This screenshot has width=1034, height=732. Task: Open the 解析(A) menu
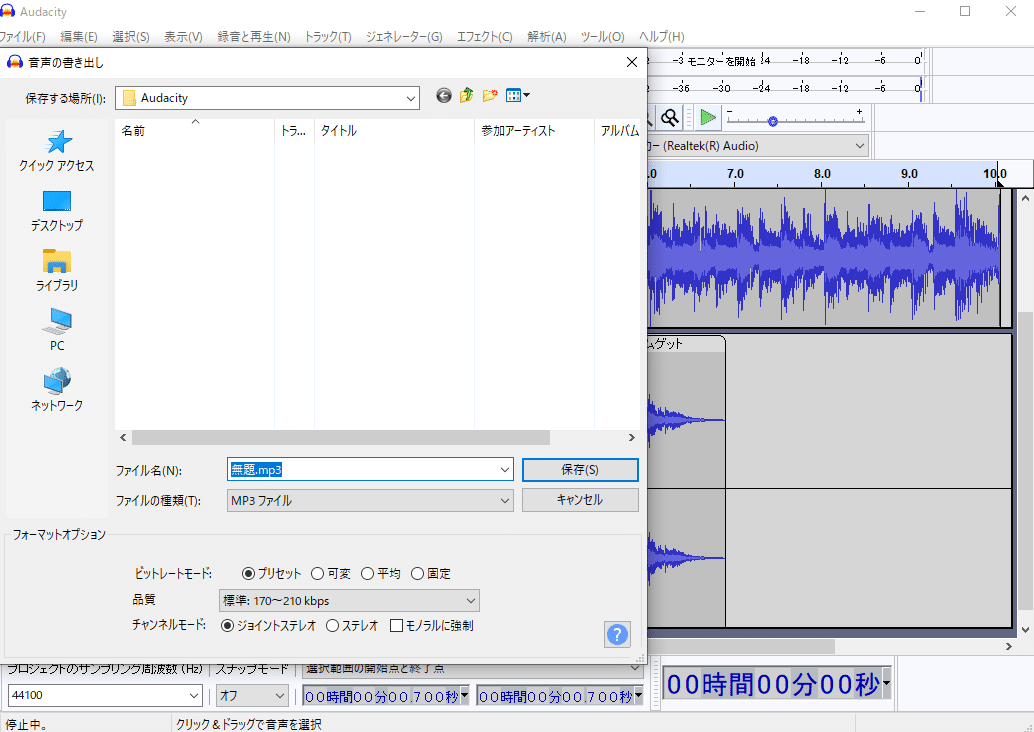tap(547, 37)
